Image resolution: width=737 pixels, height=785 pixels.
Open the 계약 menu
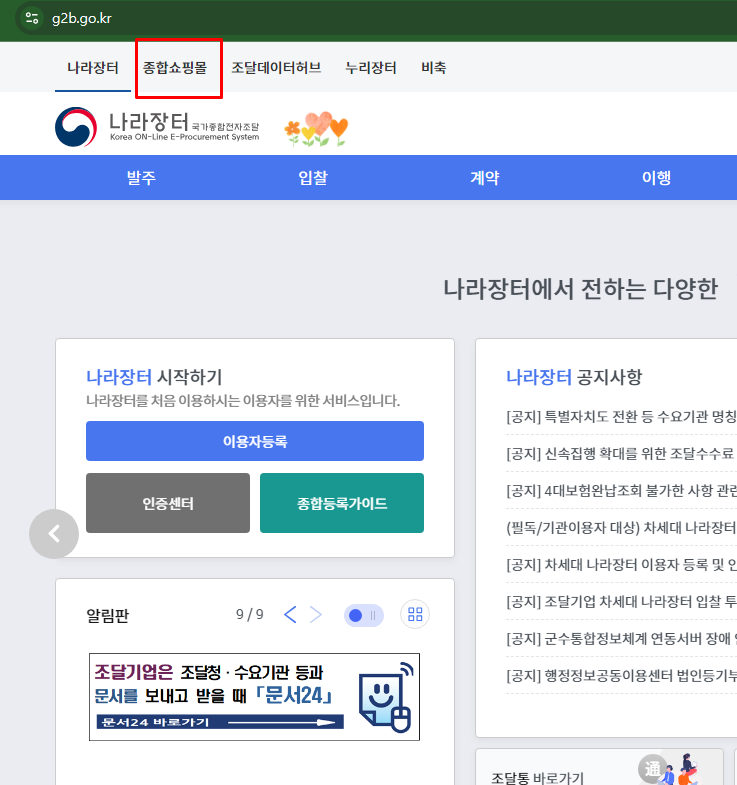tap(485, 178)
